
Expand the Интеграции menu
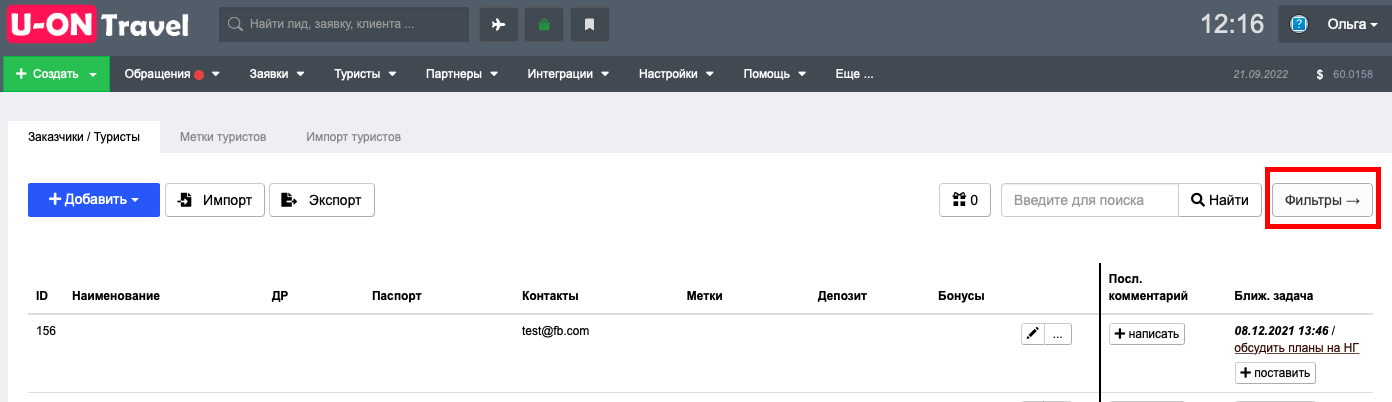(569, 74)
